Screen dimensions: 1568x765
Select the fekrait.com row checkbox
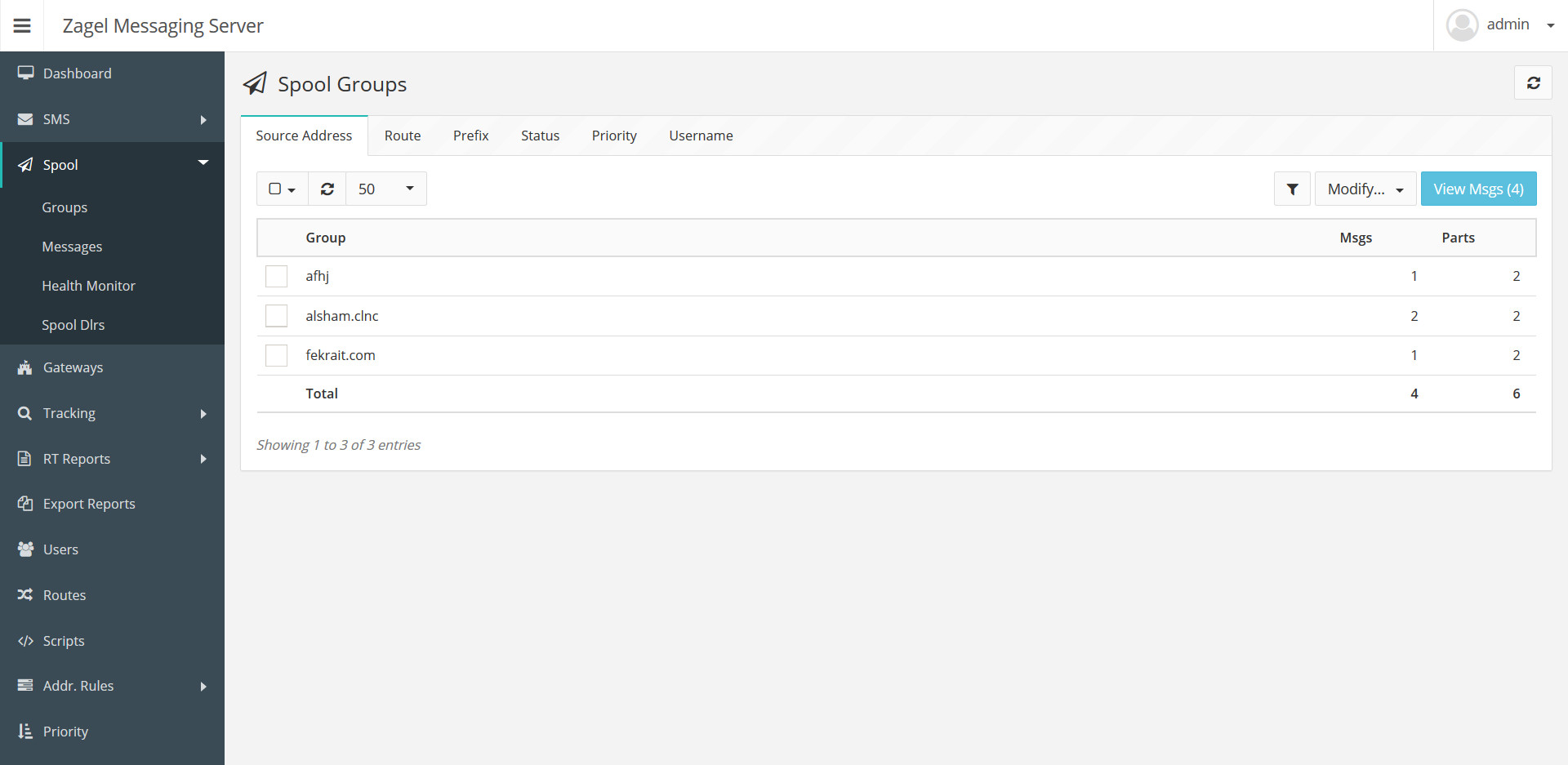pos(276,355)
